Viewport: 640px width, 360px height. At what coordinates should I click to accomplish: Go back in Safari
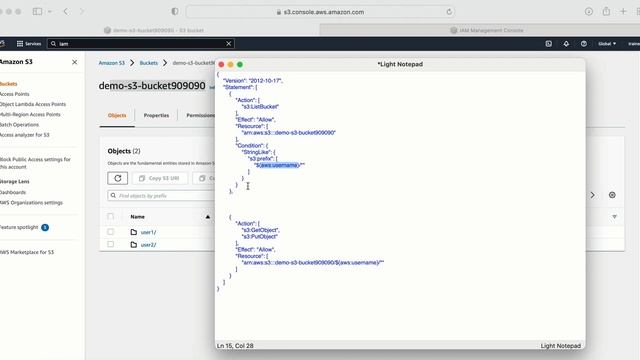66,11
